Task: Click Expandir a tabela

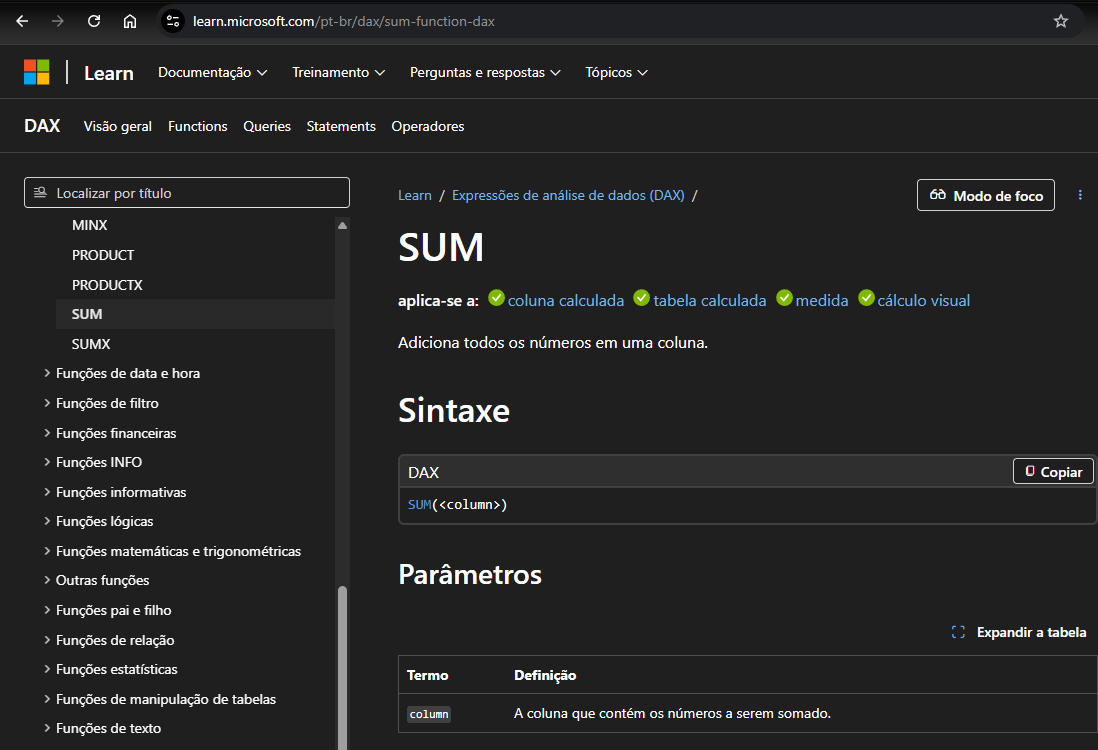Action: pos(1031,632)
